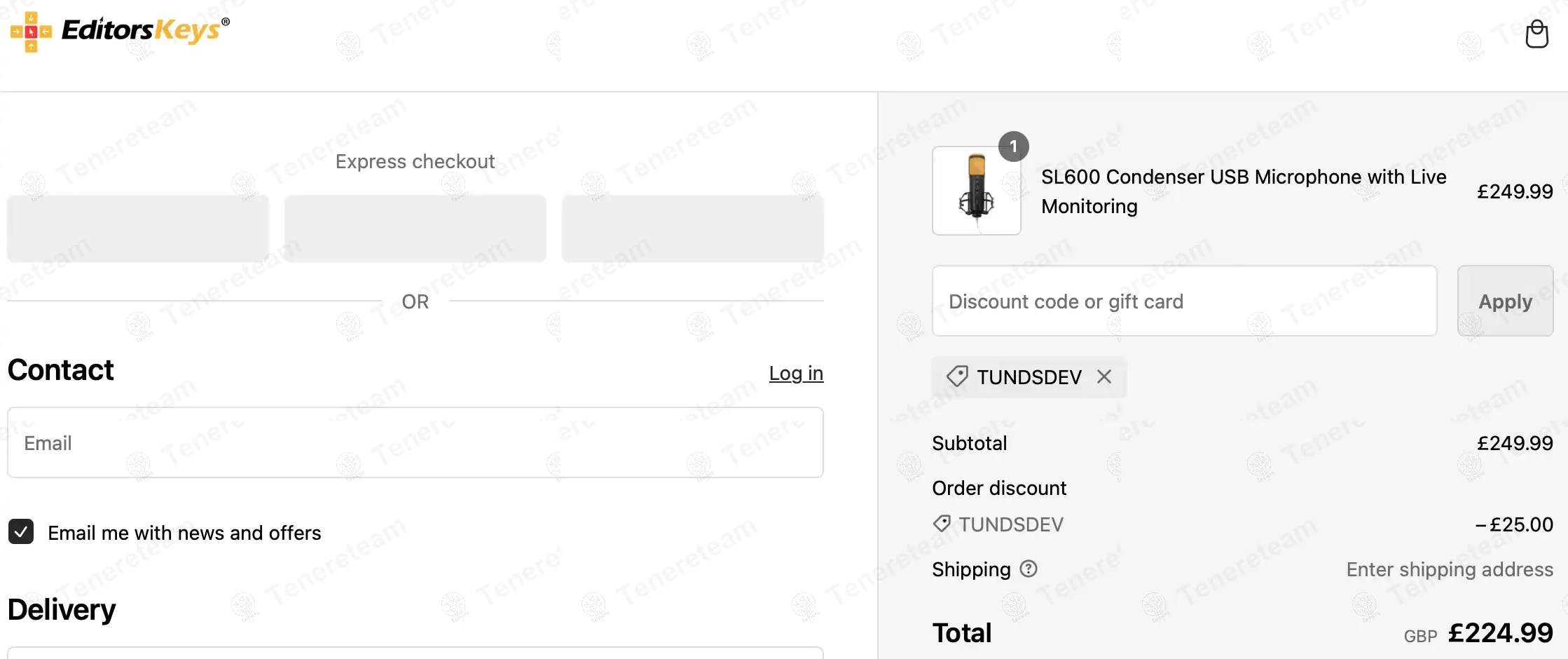
Task: Remove the TUNDSDEV discount with the X
Action: [x=1104, y=377]
